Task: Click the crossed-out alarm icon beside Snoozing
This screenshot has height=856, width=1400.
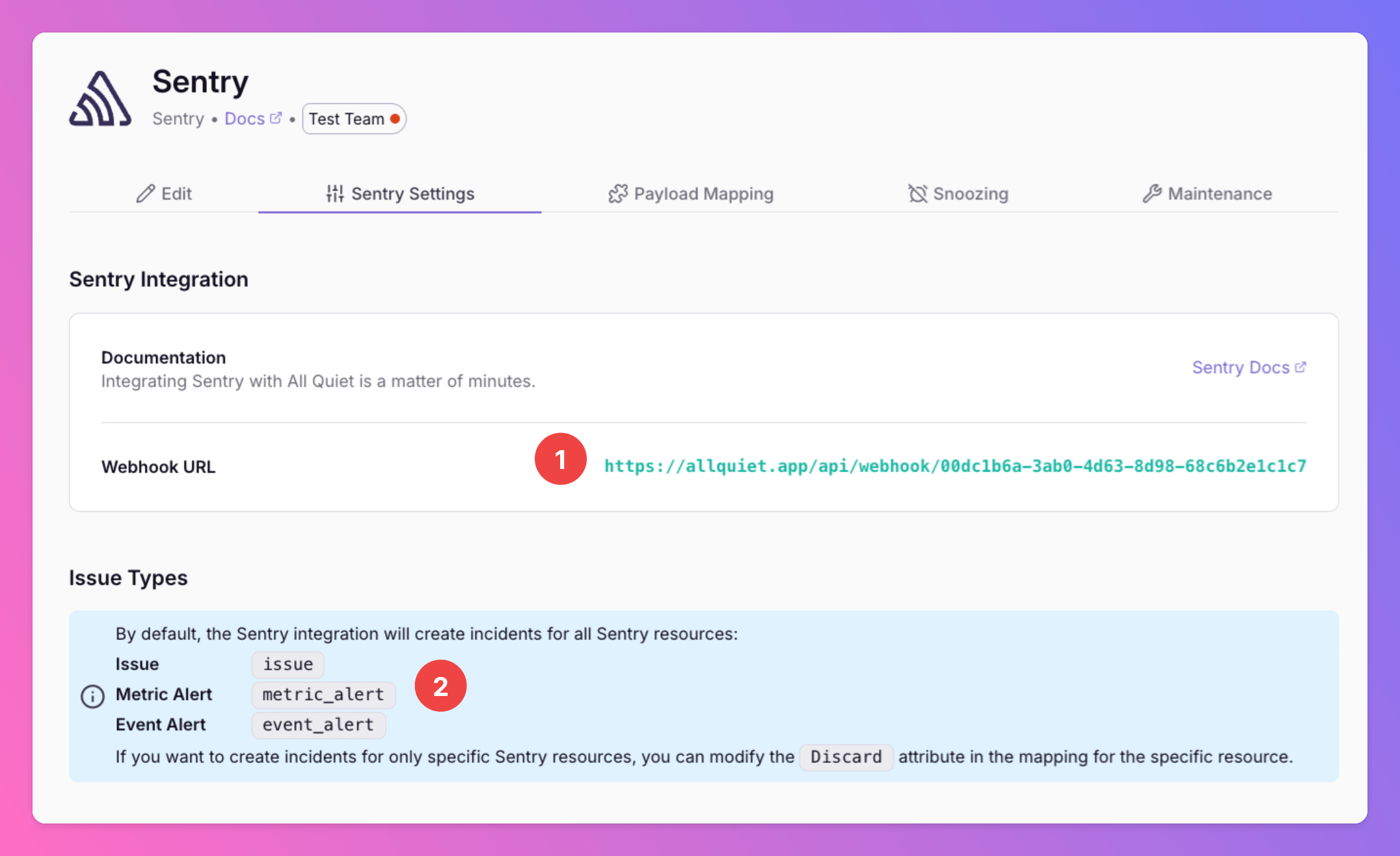Action: (917, 194)
